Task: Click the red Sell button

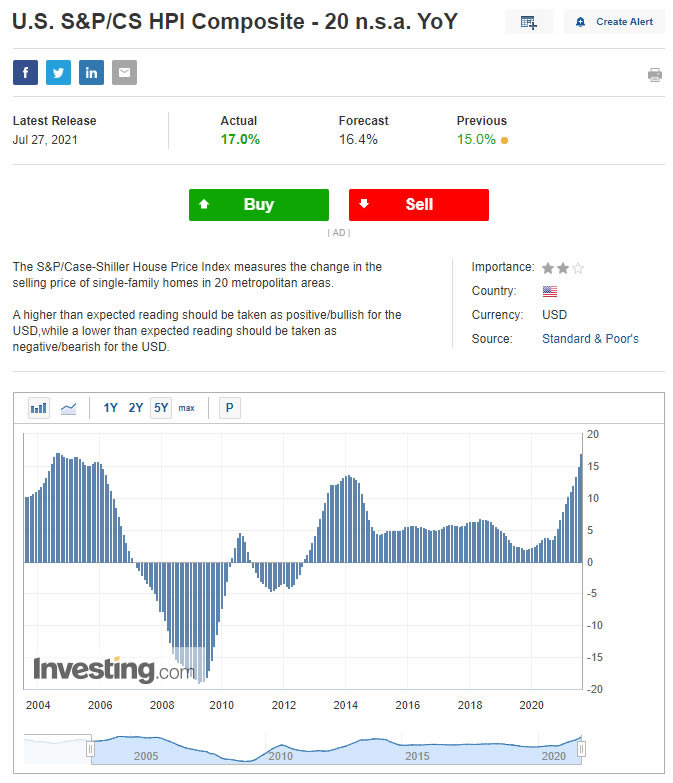Action: pyautogui.click(x=418, y=204)
